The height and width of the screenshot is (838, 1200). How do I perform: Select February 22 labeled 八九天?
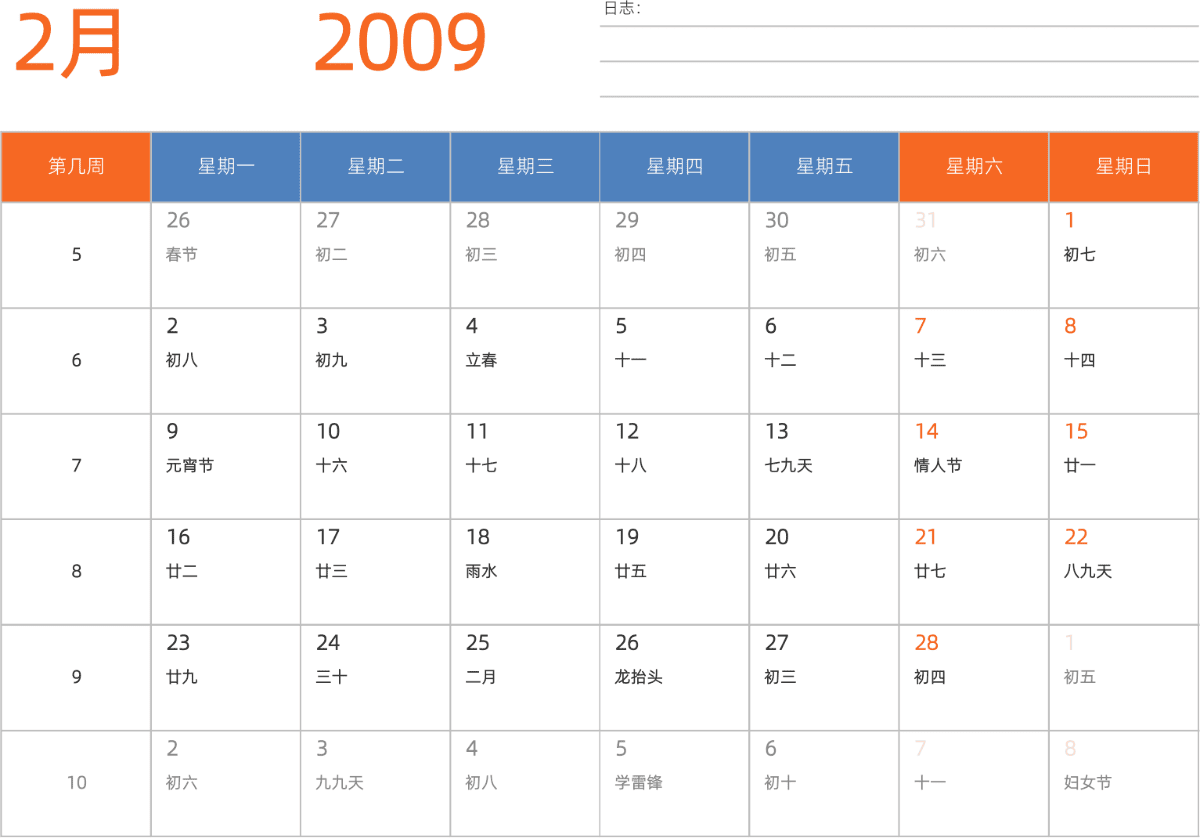[x=1124, y=572]
